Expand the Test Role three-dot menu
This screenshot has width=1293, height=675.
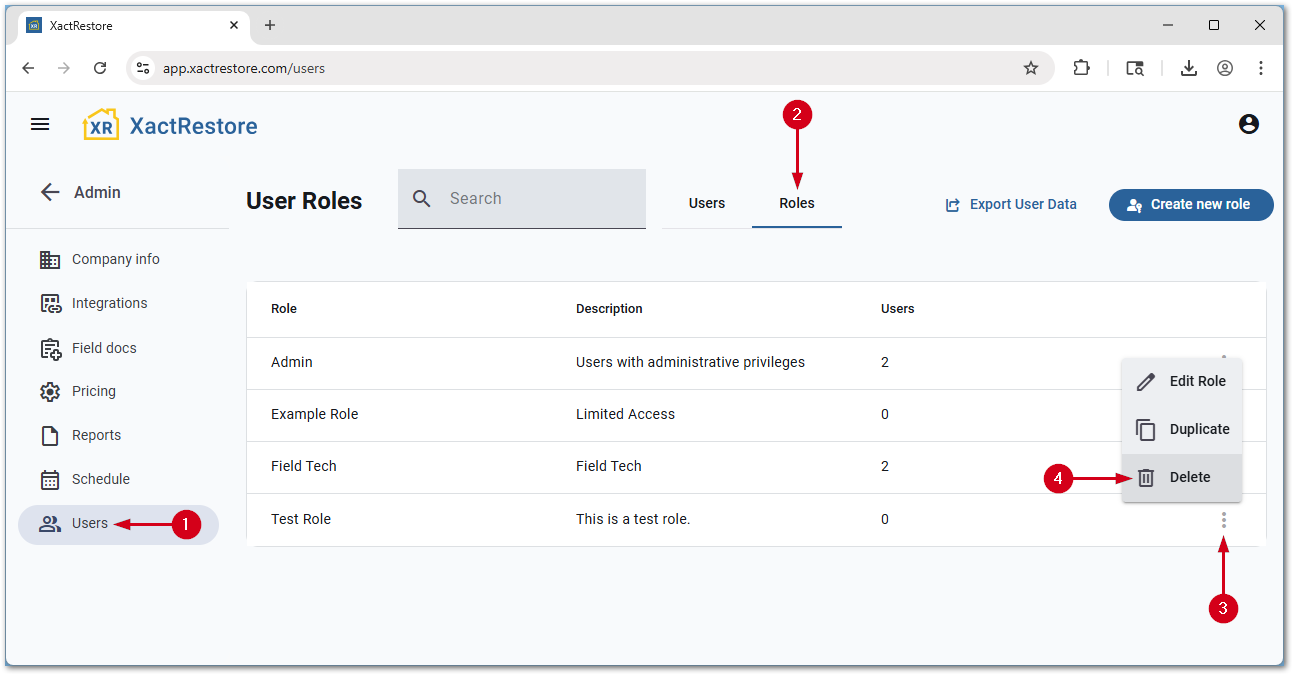1223,520
